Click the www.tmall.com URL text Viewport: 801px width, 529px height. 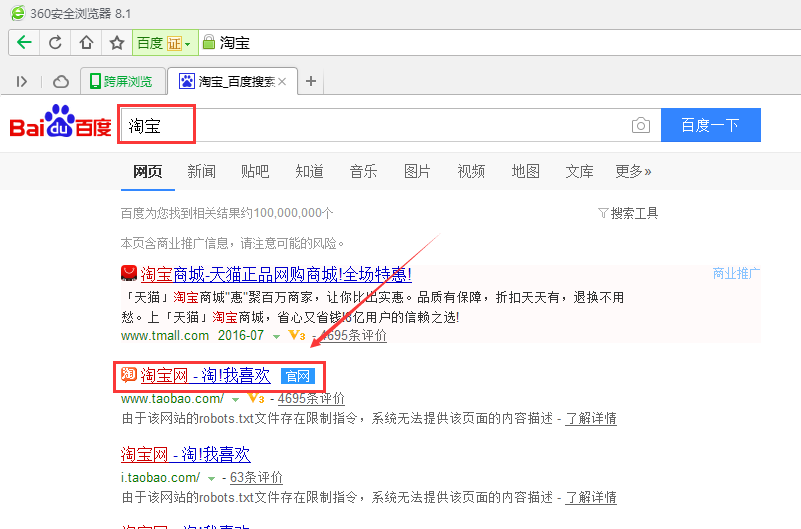165,335
